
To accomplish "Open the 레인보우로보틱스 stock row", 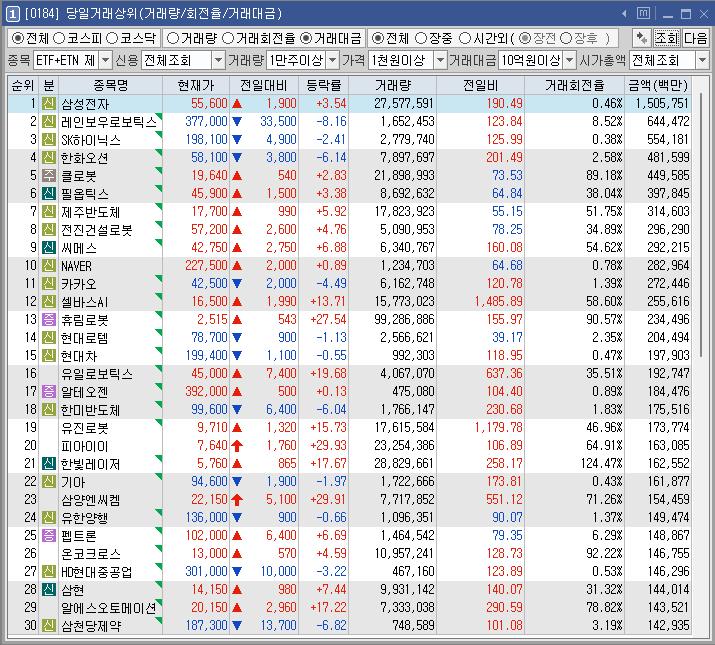I will [x=349, y=121].
